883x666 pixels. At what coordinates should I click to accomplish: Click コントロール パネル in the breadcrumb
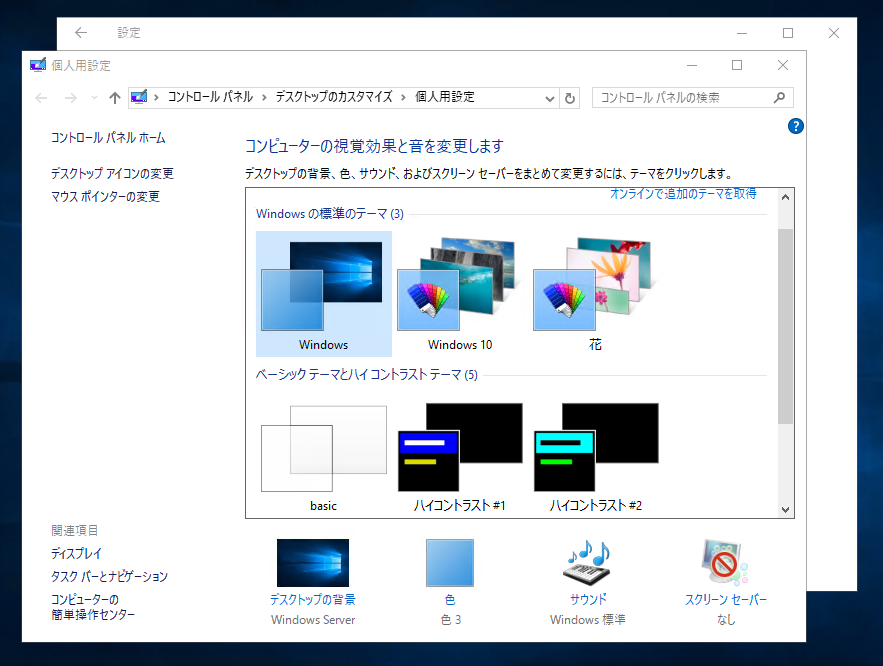coord(210,97)
